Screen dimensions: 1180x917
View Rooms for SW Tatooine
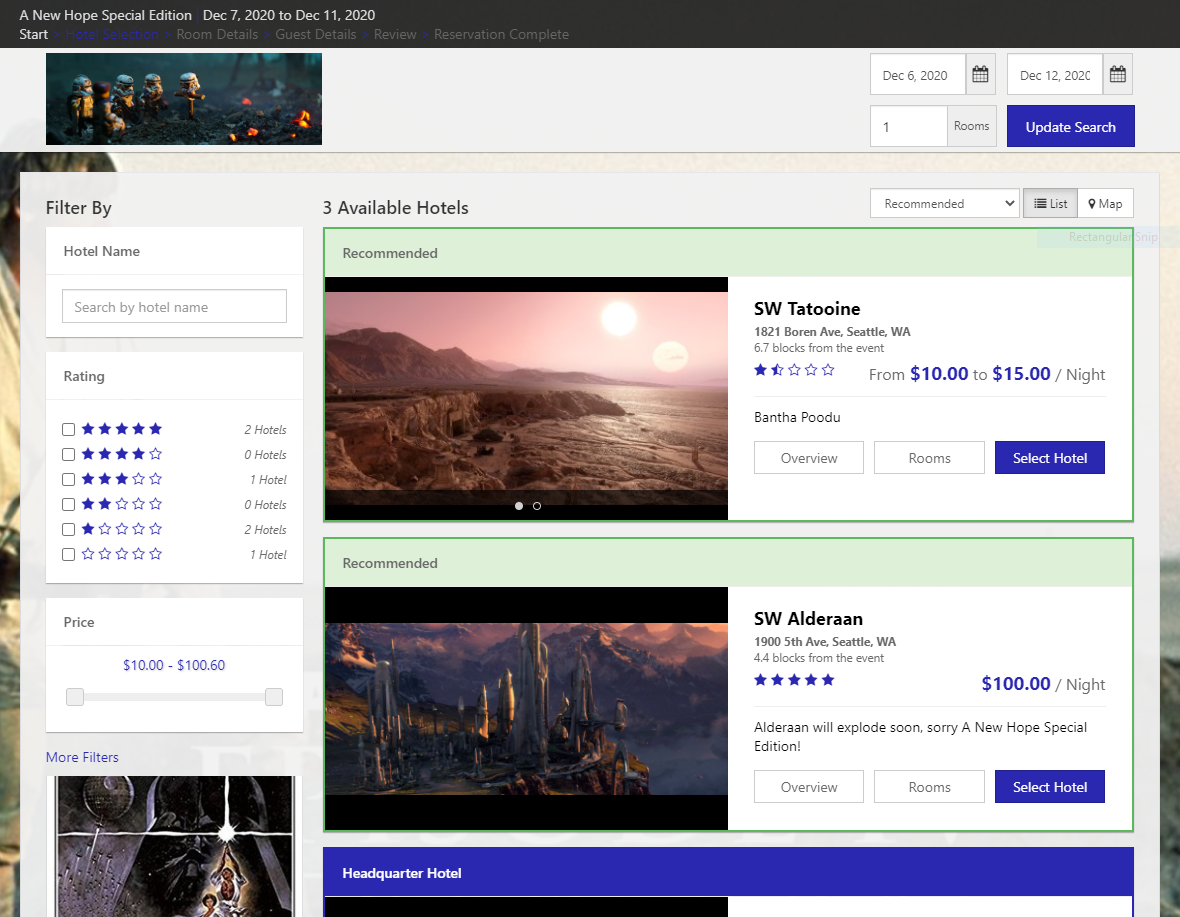pyautogui.click(x=929, y=457)
